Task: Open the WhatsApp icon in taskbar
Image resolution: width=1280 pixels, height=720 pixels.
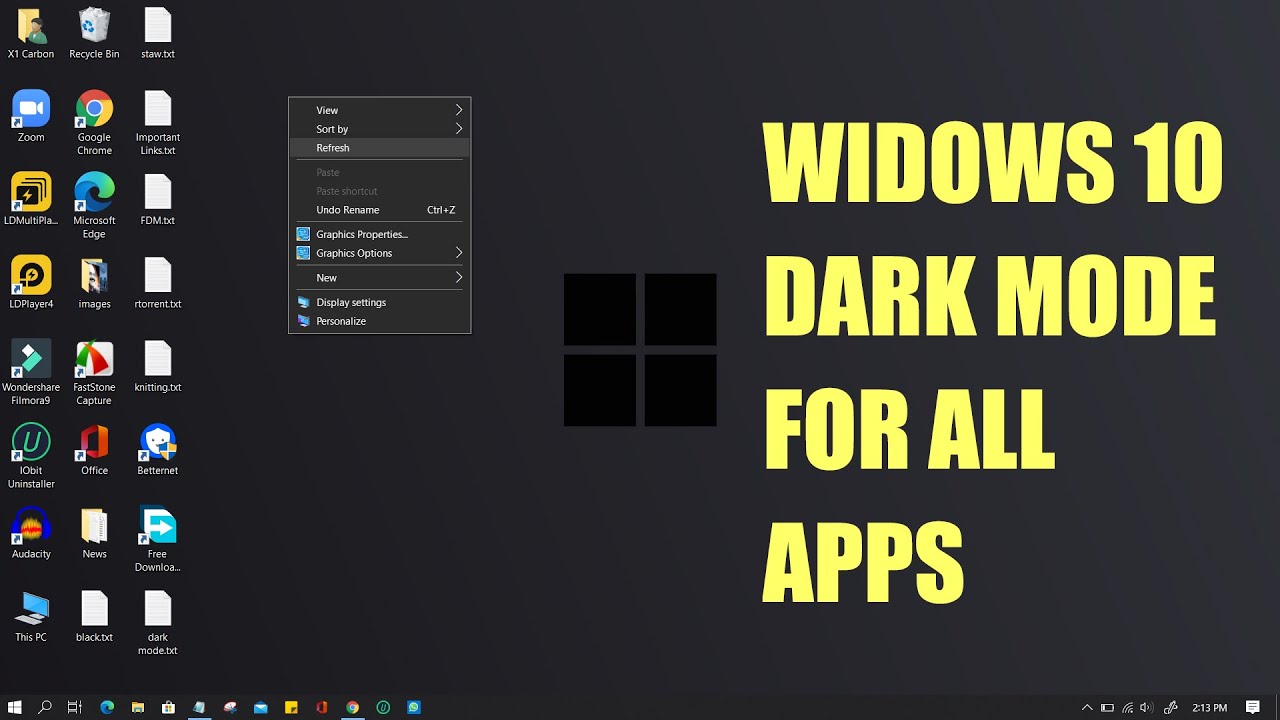Action: pyautogui.click(x=414, y=707)
